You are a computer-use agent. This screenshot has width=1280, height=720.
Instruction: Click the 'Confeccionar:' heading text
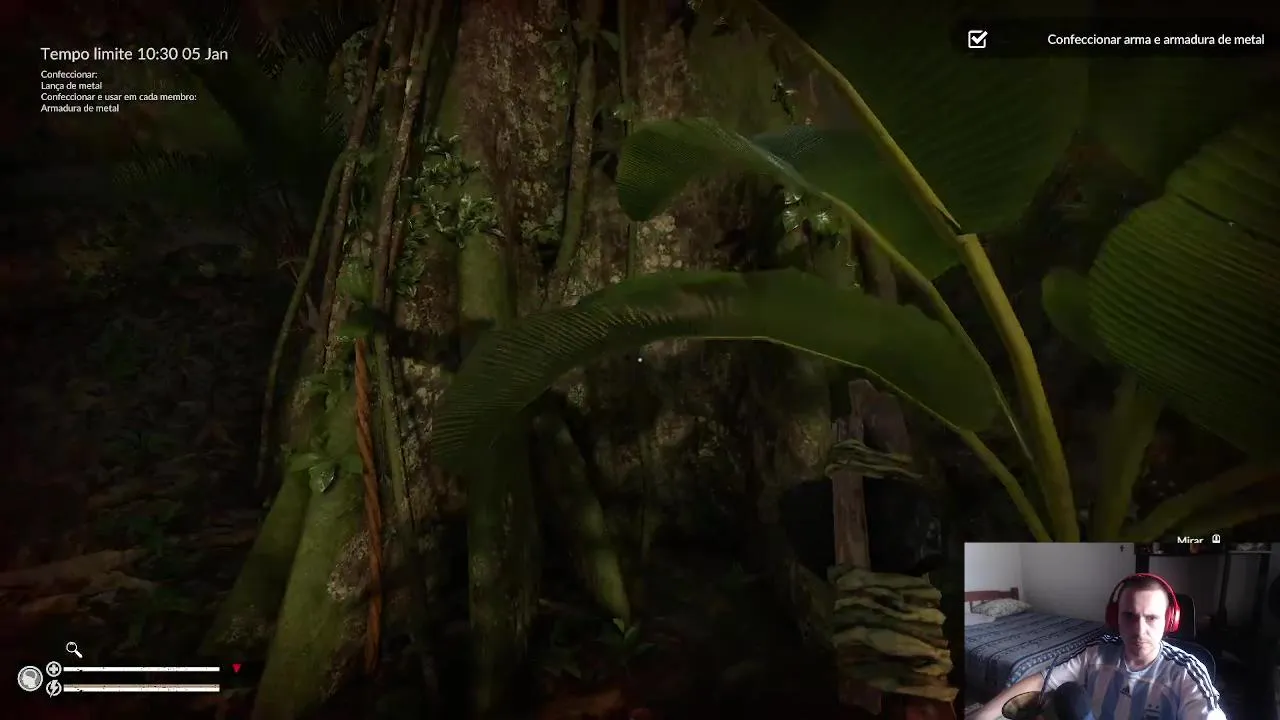[69, 75]
